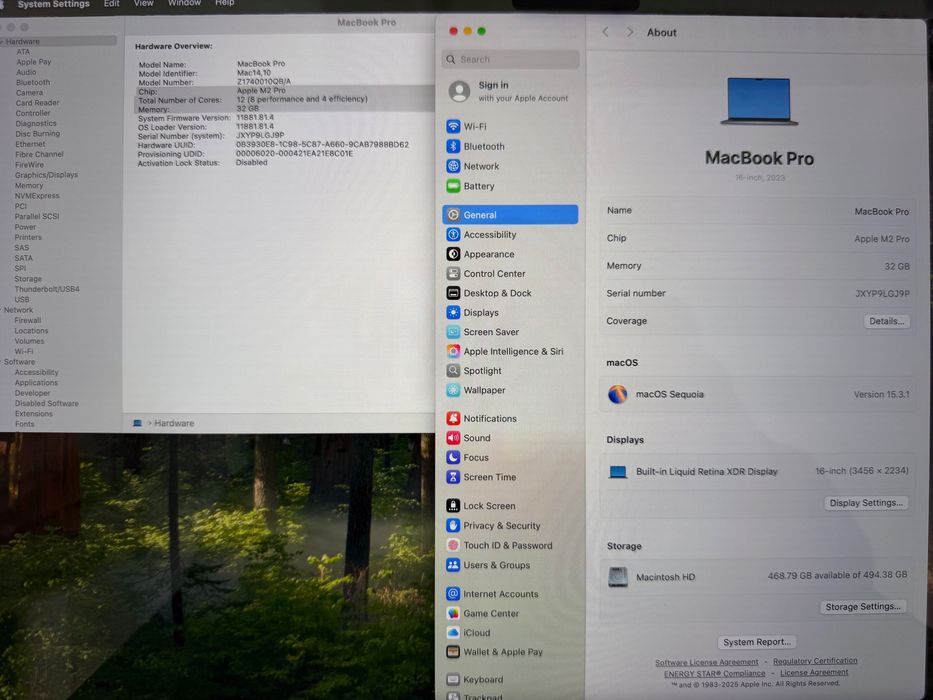
Task: Open Regulatory Certification link
Action: (815, 661)
